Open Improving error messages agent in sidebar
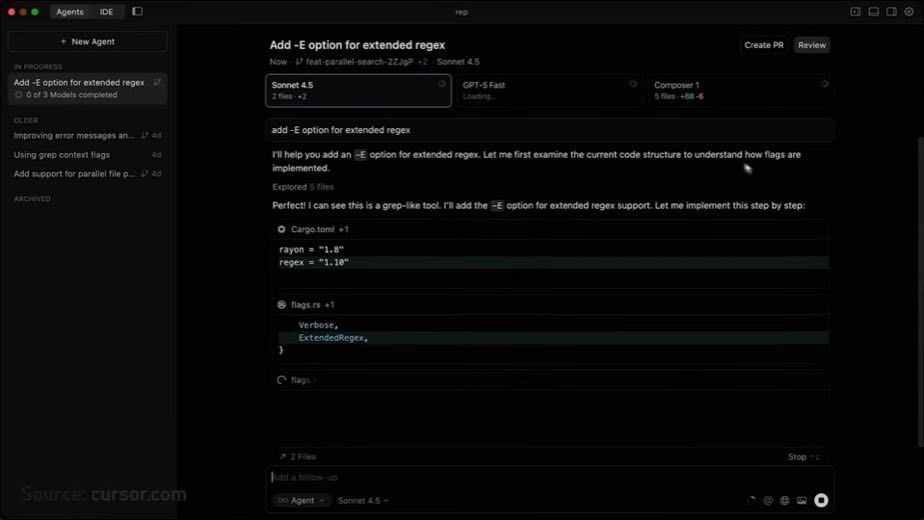Viewport: 924px width, 520px height. coord(88,136)
